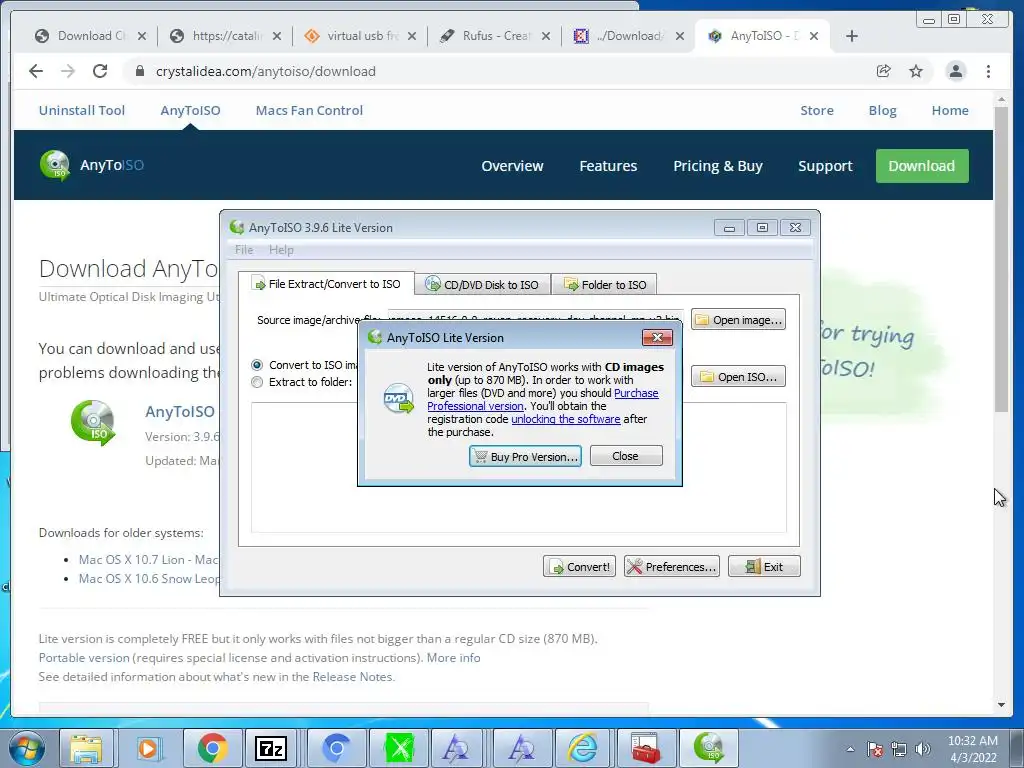
Task: Open Google Chrome from taskbar
Action: [x=212, y=748]
